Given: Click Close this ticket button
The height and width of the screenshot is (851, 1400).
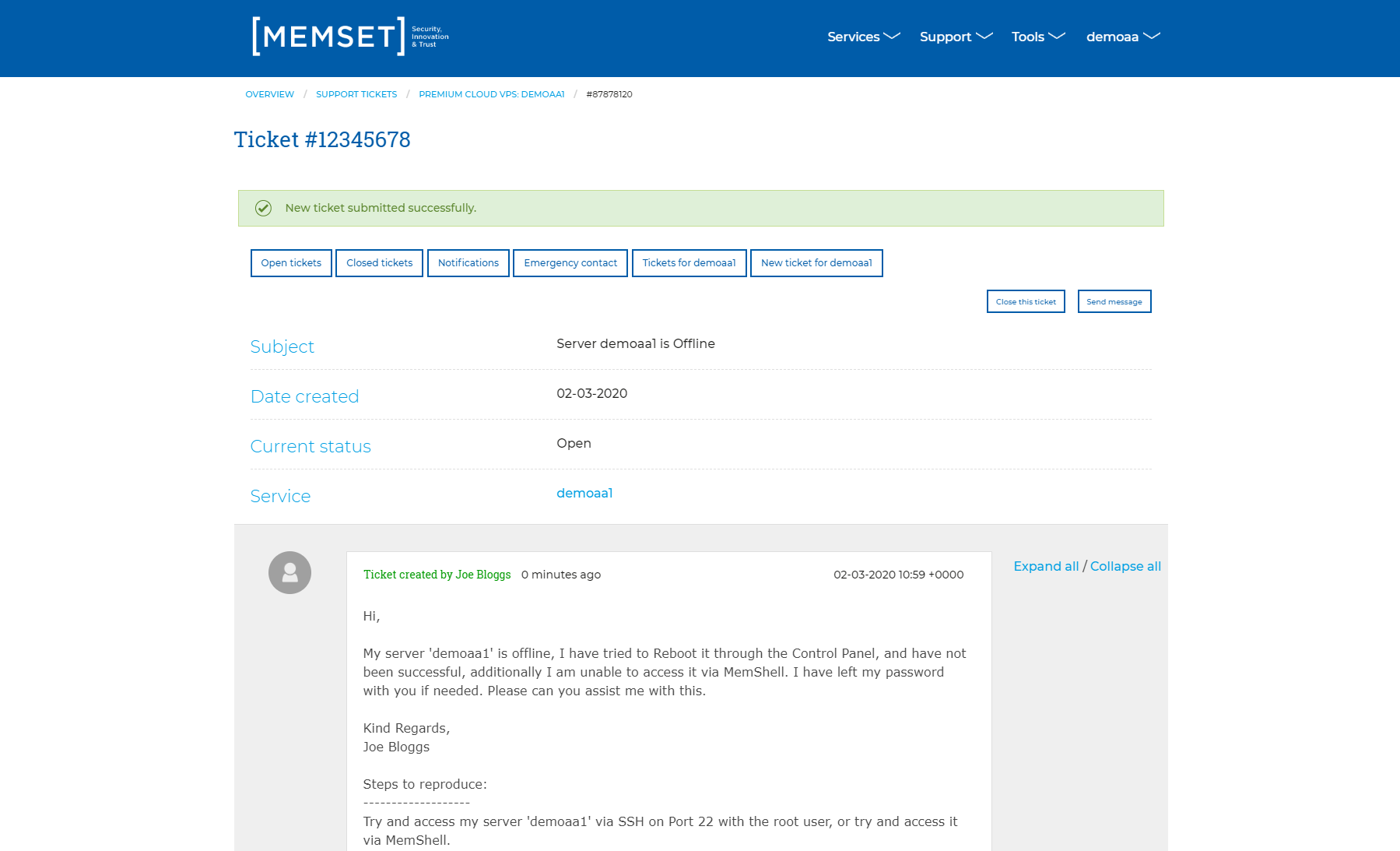Looking at the screenshot, I should coord(1026,301).
